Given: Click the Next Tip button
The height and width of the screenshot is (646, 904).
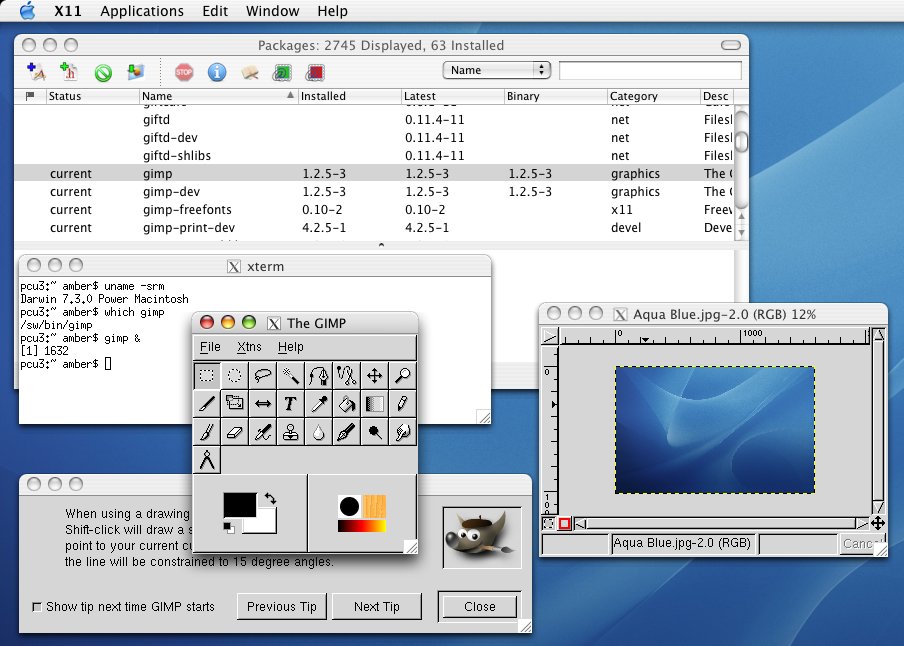Looking at the screenshot, I should [x=377, y=607].
